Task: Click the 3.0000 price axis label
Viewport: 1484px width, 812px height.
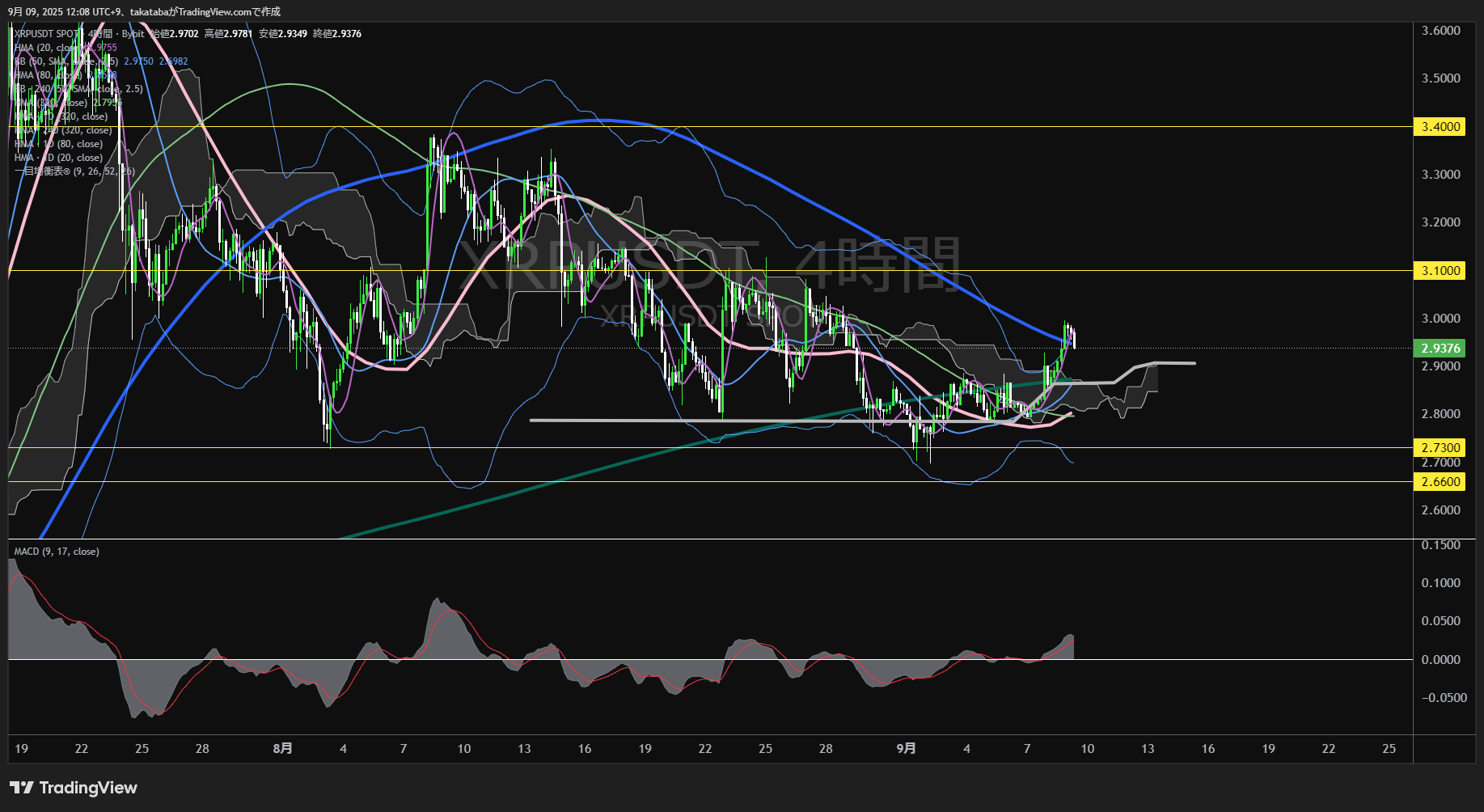Action: 1441,319
